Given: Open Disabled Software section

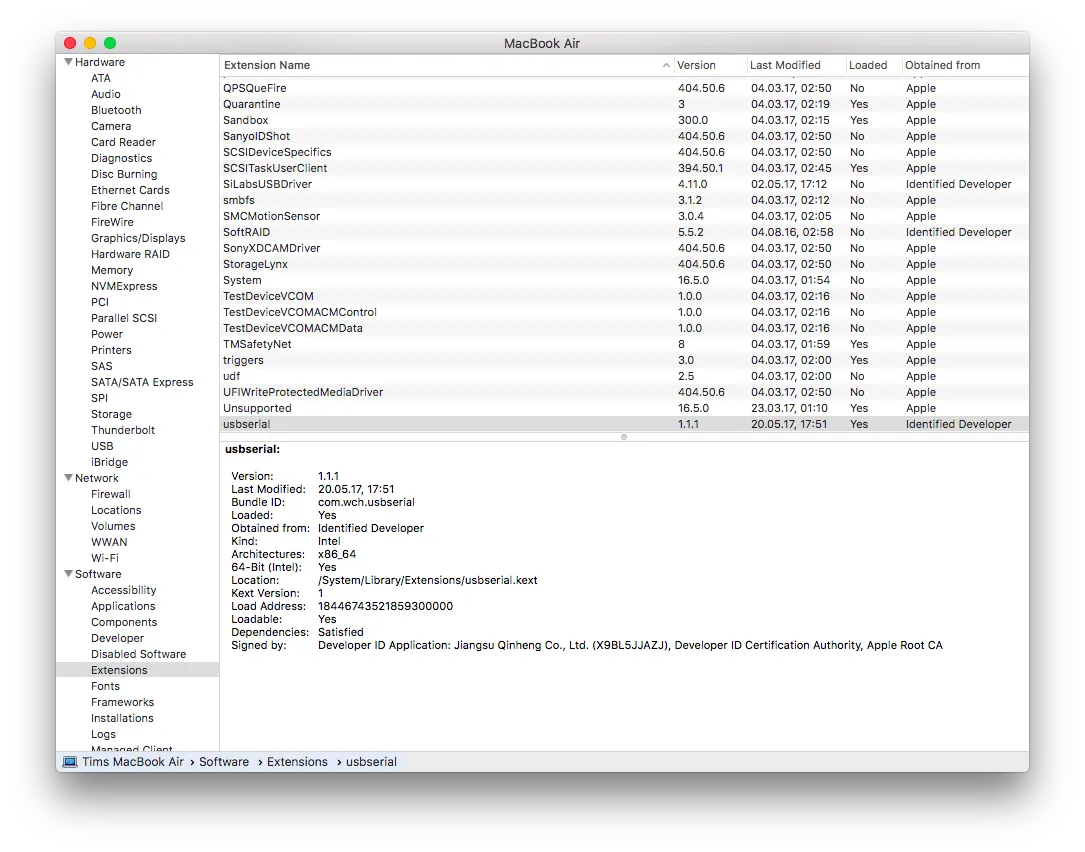Looking at the screenshot, I should click(x=138, y=653).
